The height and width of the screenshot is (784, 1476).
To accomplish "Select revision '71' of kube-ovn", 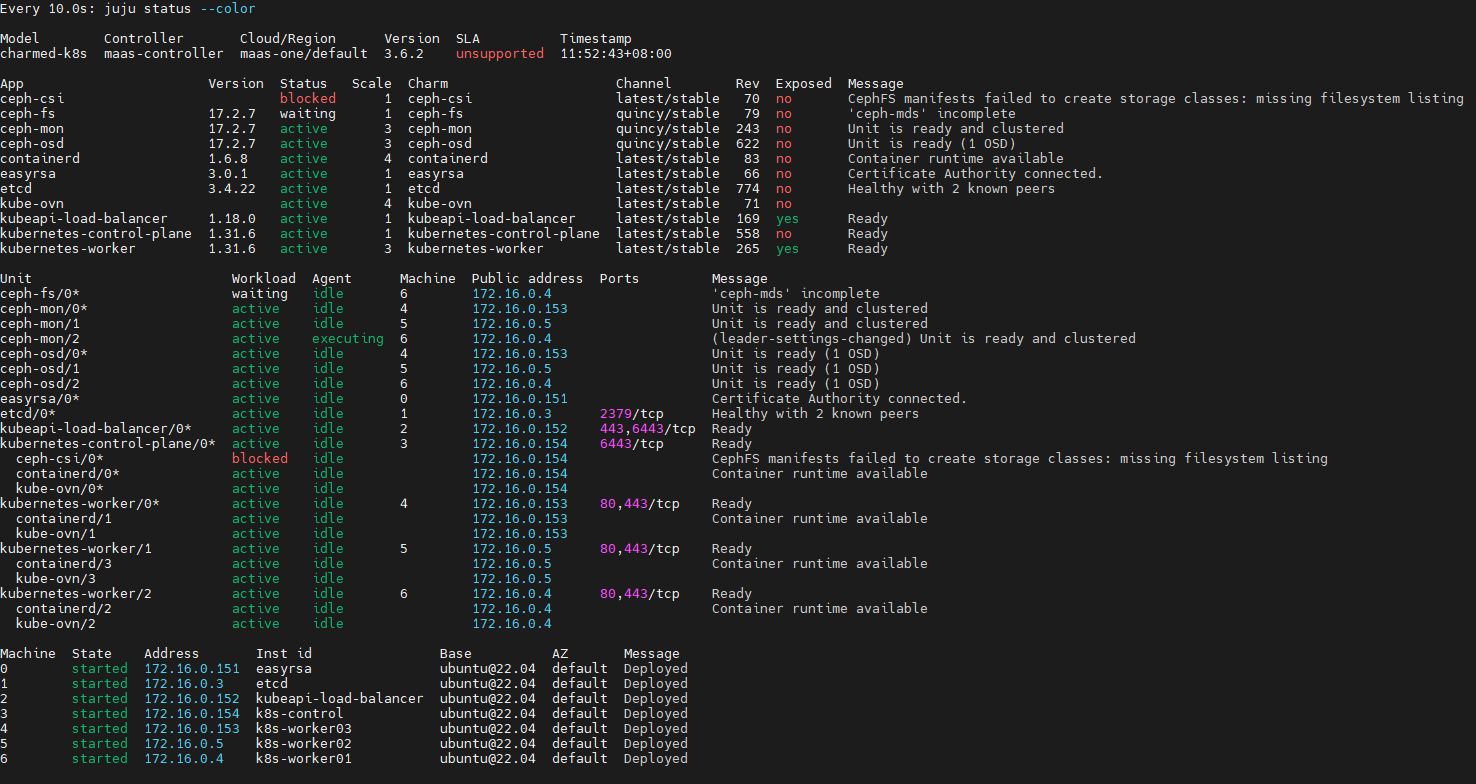I will click(752, 204).
